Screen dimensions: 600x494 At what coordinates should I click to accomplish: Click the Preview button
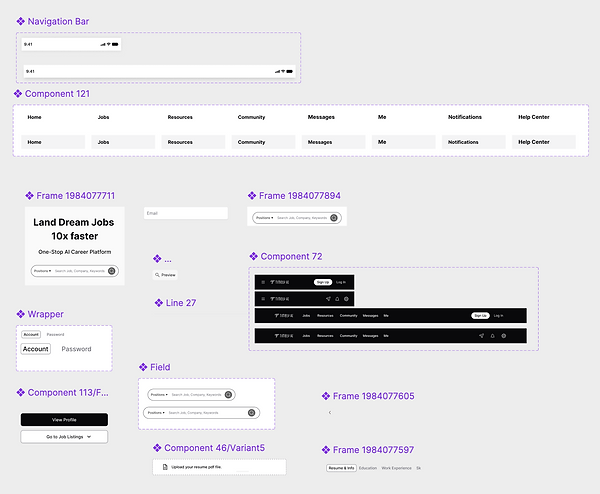point(165,275)
